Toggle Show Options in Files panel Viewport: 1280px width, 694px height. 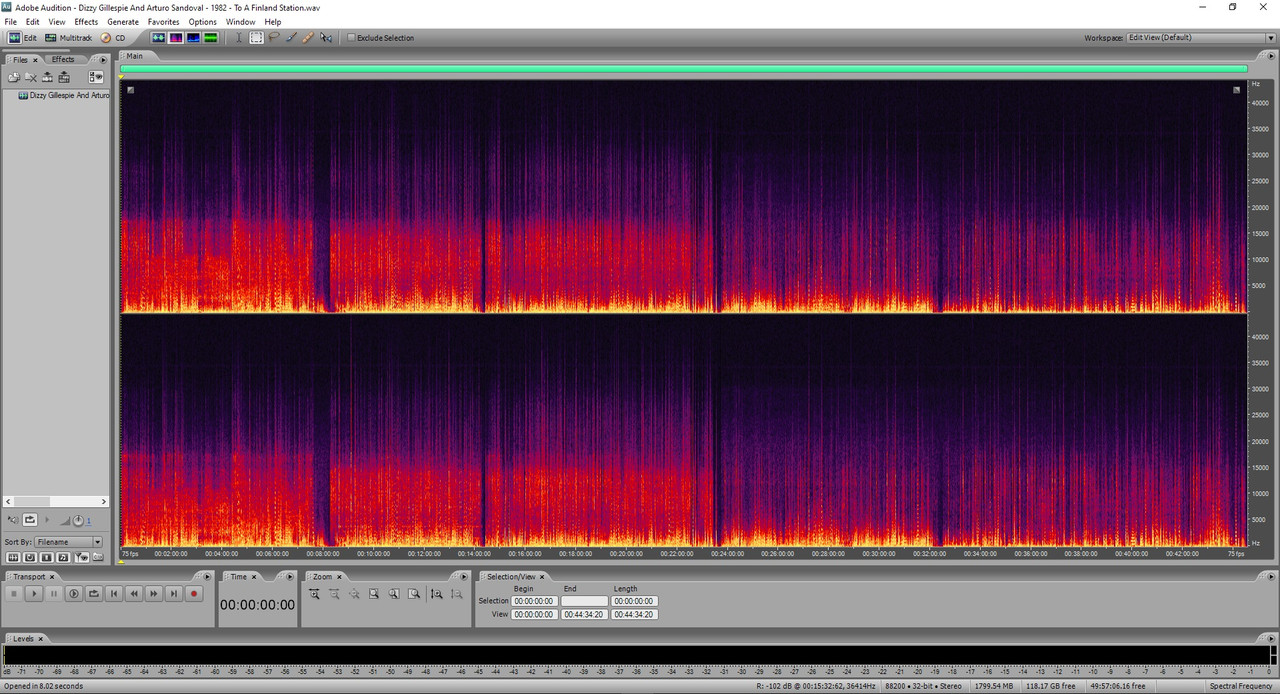pos(96,77)
